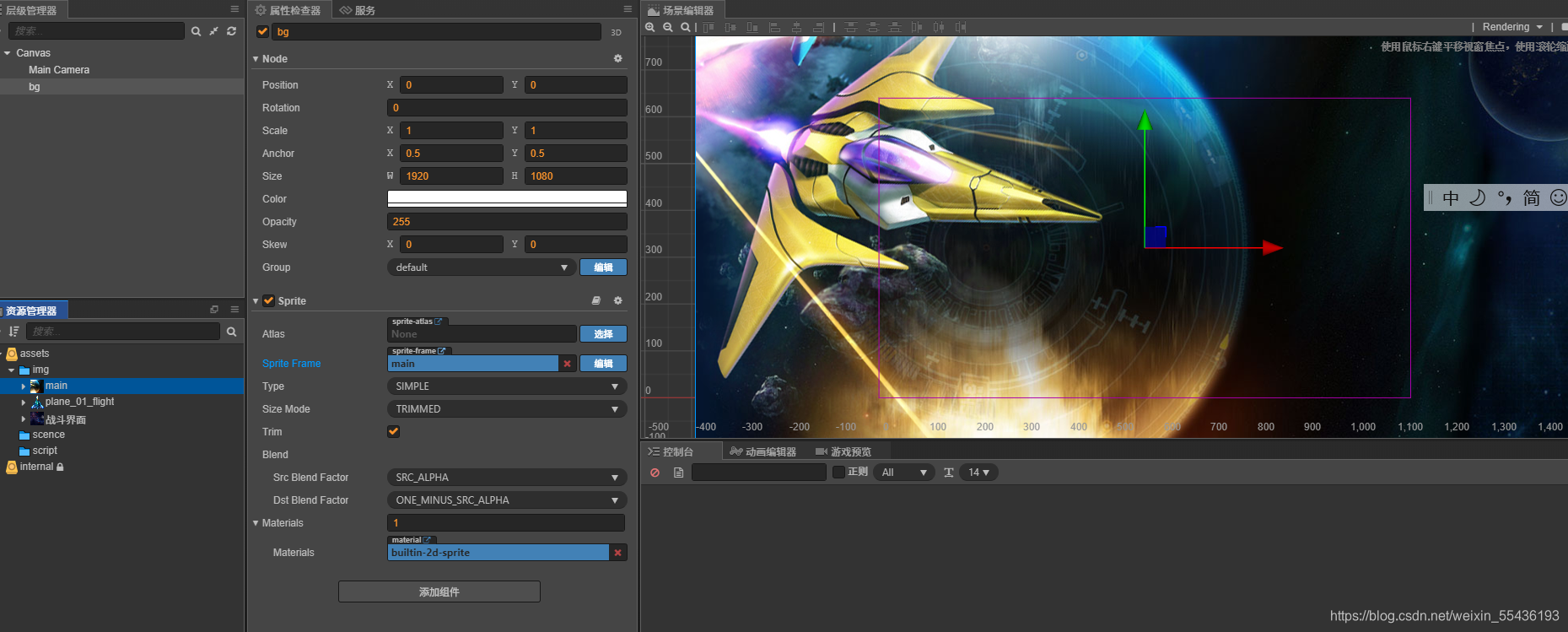The image size is (1568, 632).
Task: Align selected nodes to left edge
Action: [x=774, y=27]
